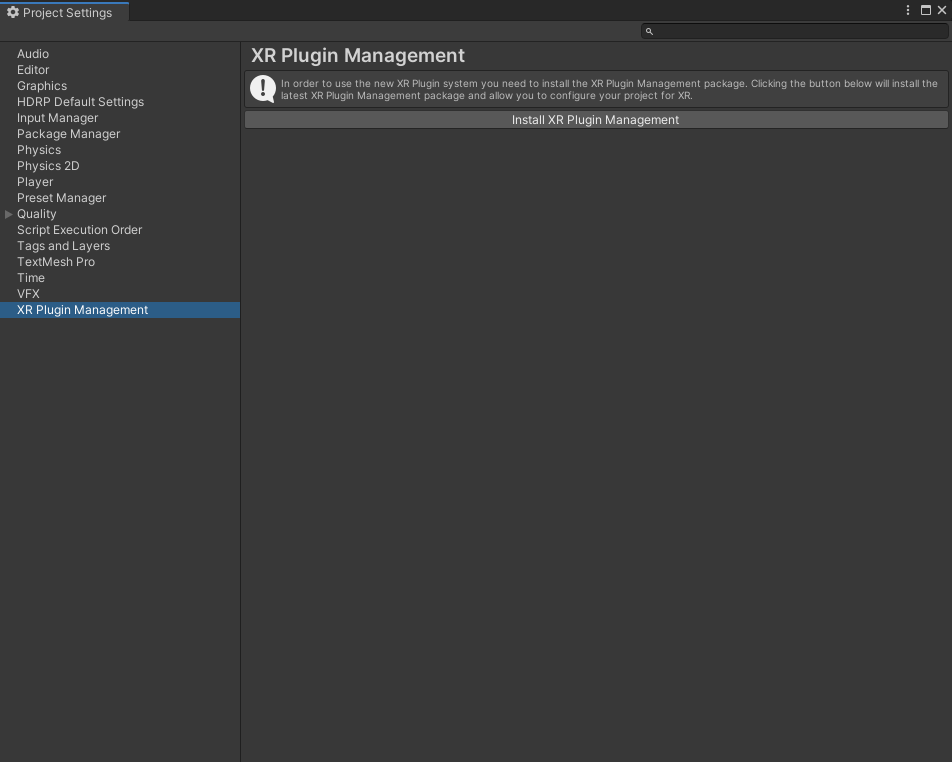The image size is (952, 762).
Task: Open HDRP Default Settings
Action: coord(80,102)
